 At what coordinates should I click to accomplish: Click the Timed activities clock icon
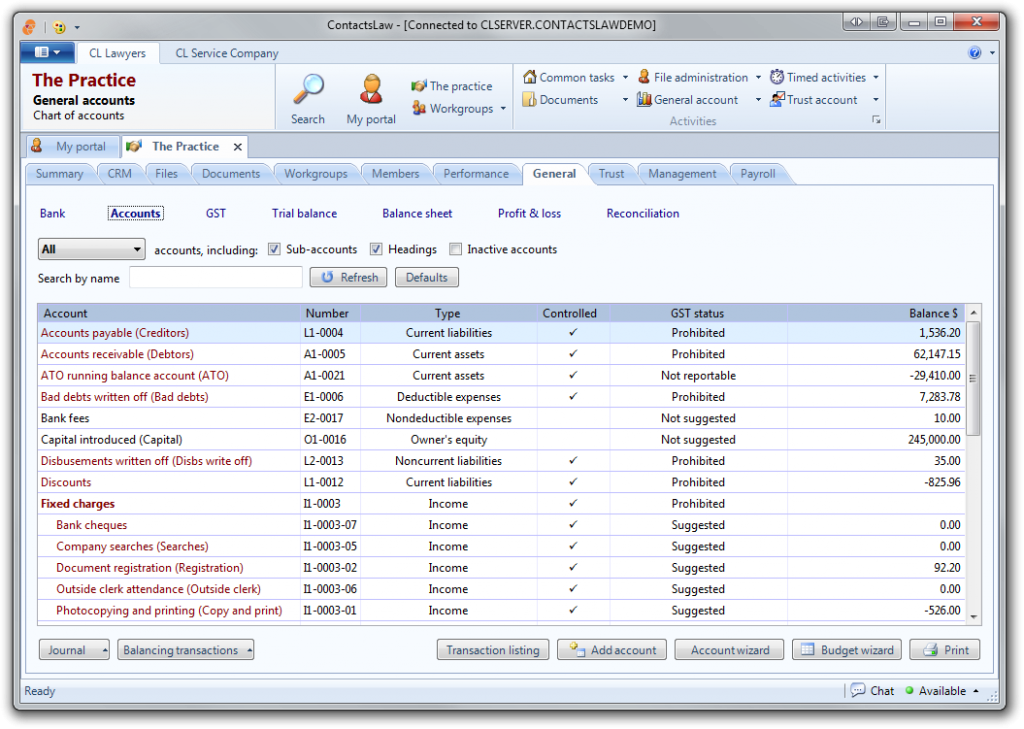[777, 77]
